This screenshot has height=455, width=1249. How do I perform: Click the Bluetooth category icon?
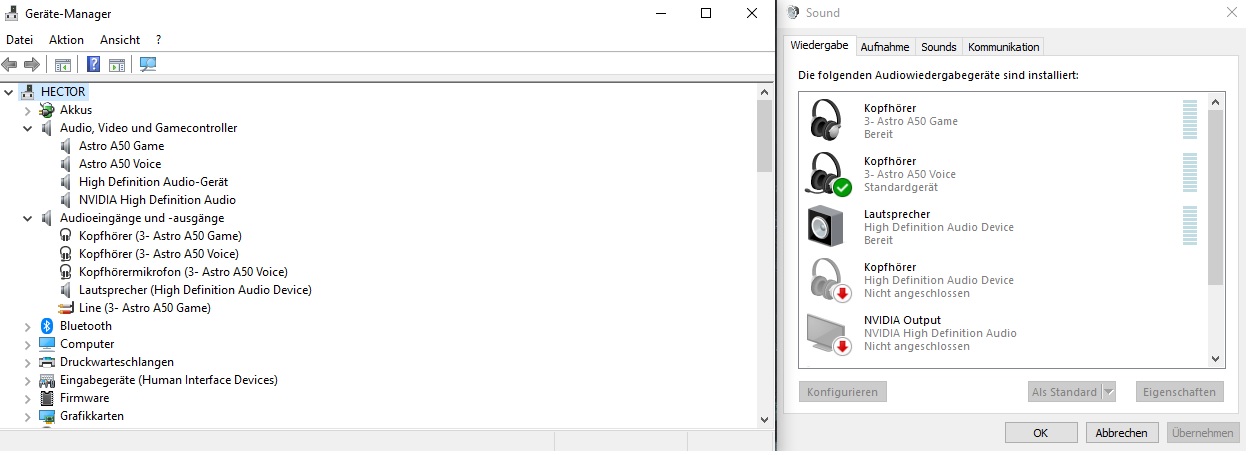[47, 326]
